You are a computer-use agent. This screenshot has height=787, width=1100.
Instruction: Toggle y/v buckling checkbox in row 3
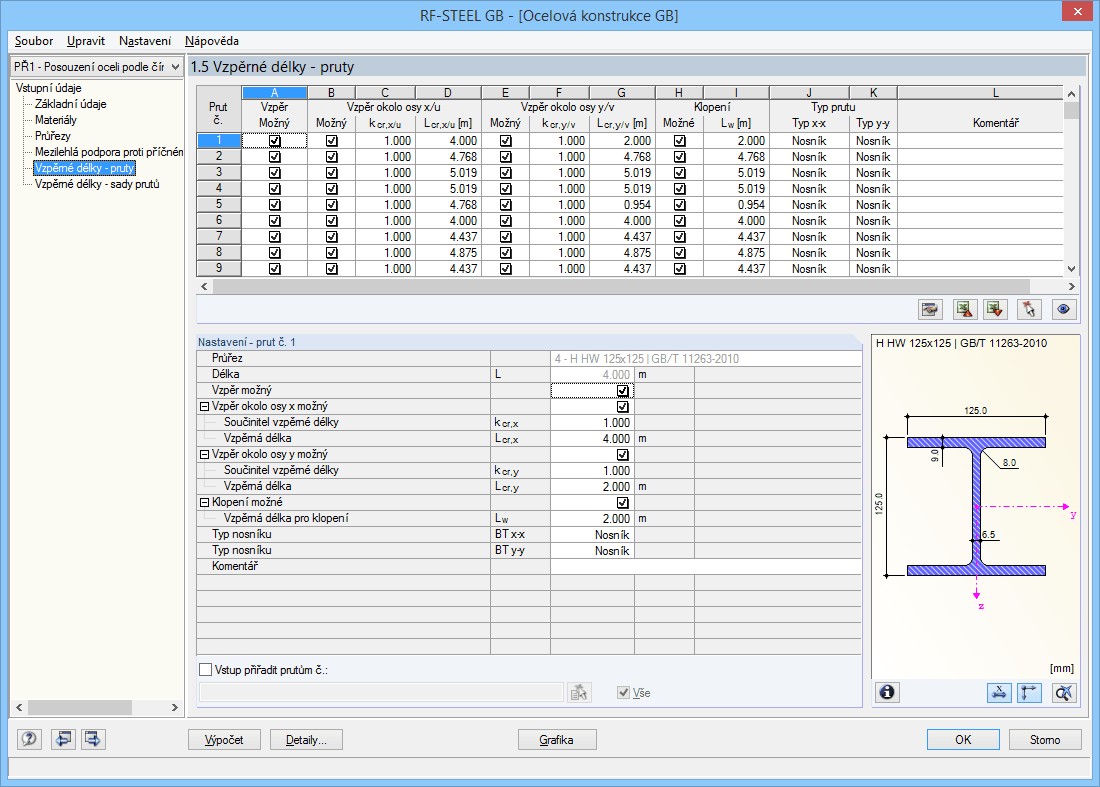(506, 173)
